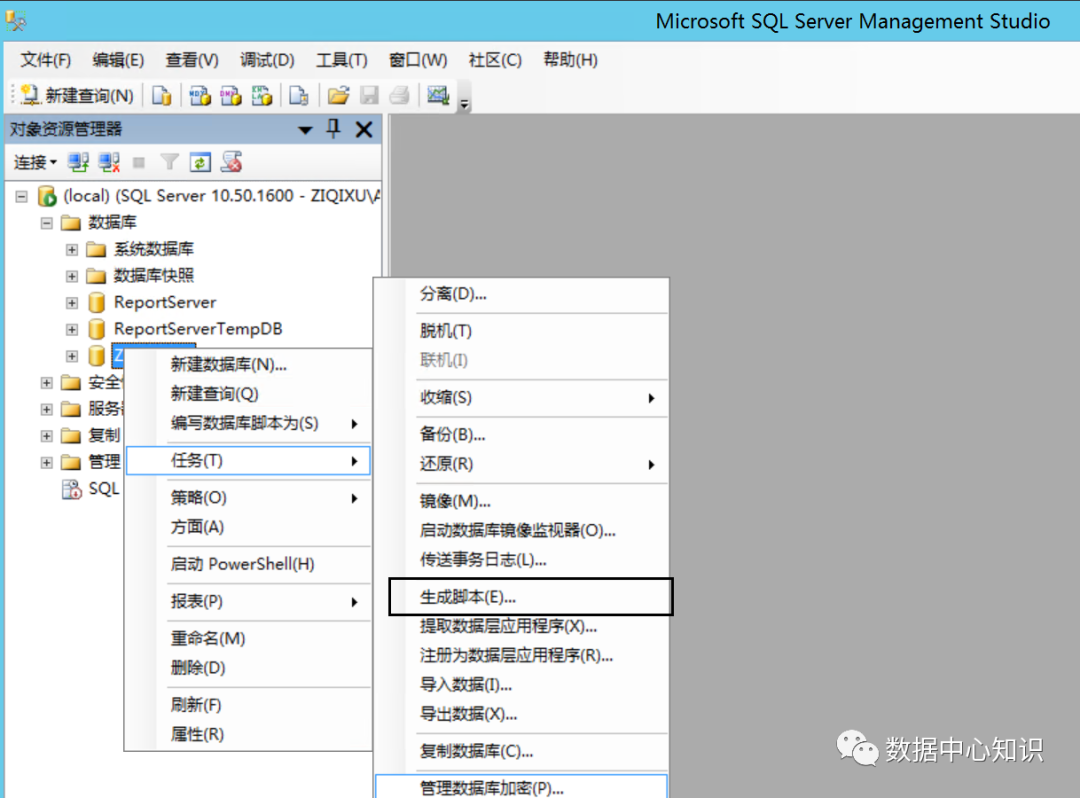This screenshot has width=1080, height=798.
Task: Click the Print icon in toolbar
Action: (400, 95)
